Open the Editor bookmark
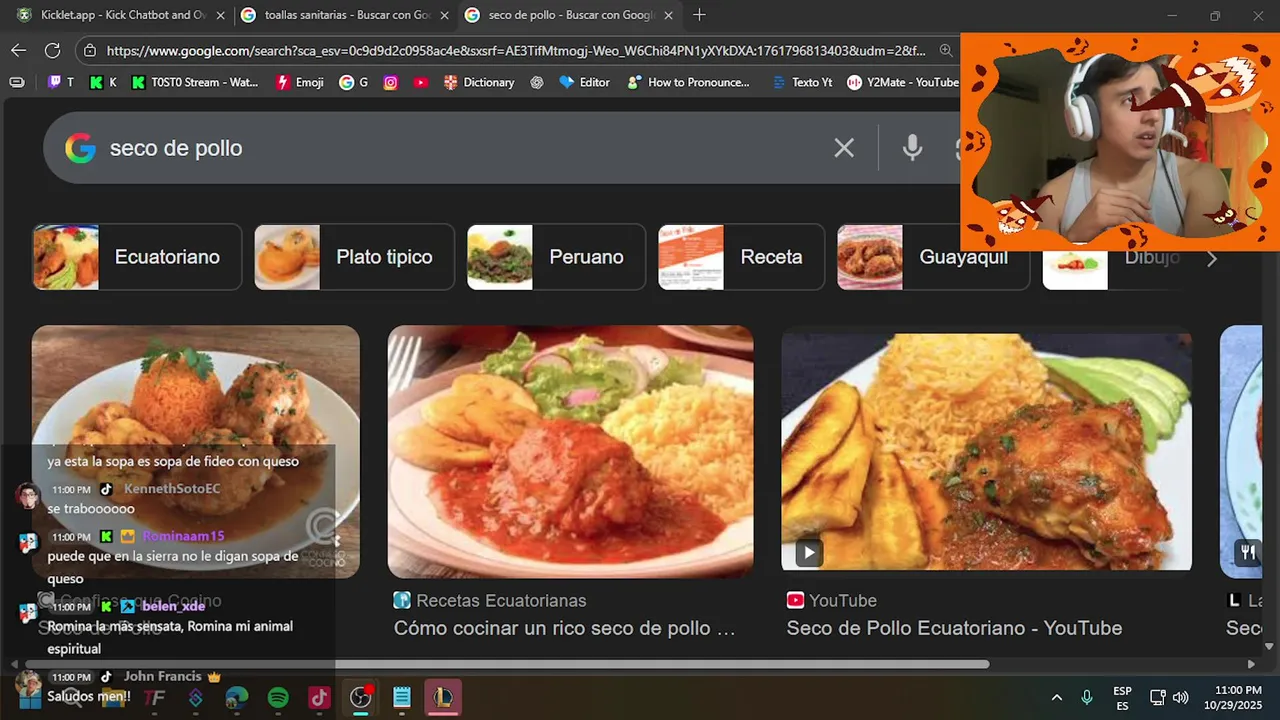 point(585,82)
